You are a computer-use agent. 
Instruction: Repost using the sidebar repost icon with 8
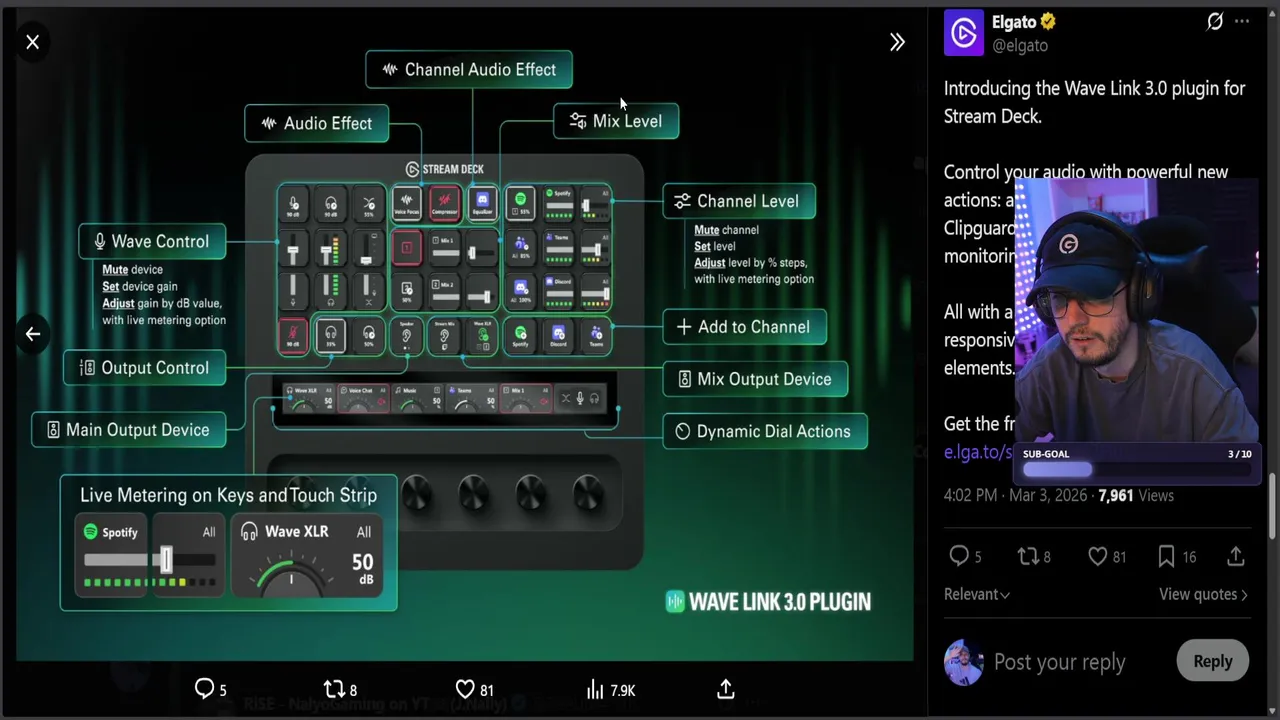1034,556
